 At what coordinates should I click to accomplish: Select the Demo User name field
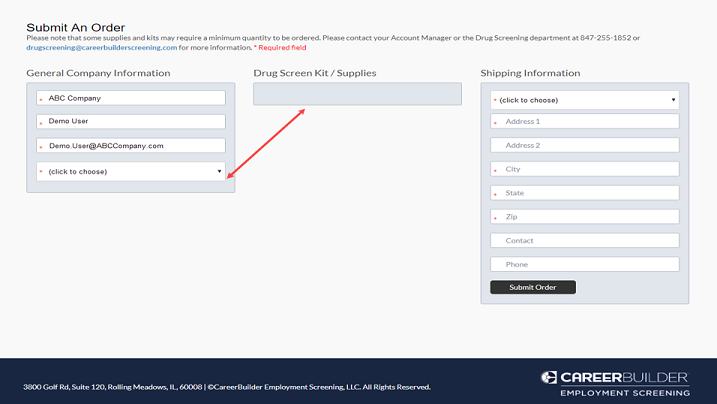click(131, 121)
